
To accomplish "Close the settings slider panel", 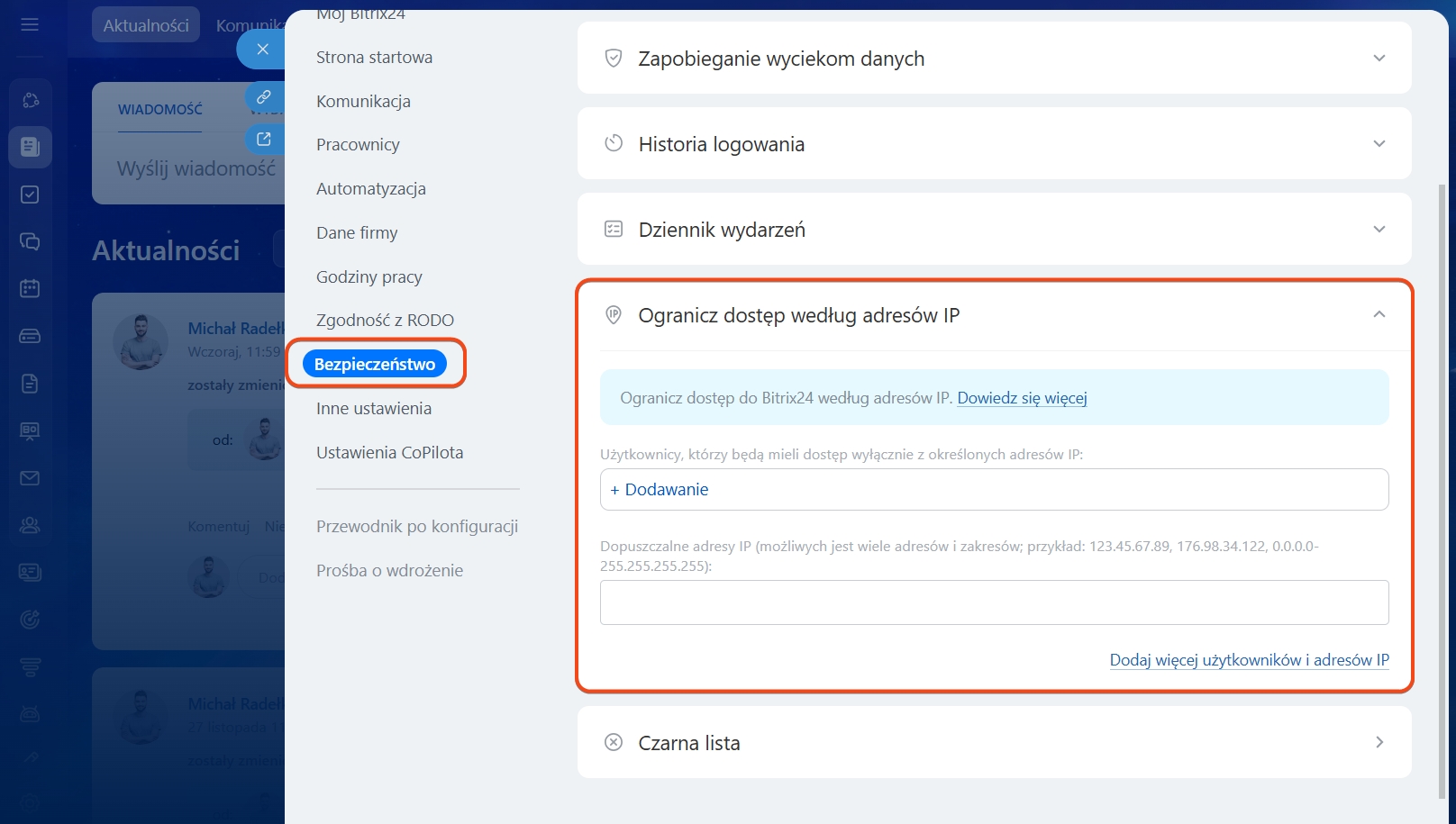I will point(262,50).
